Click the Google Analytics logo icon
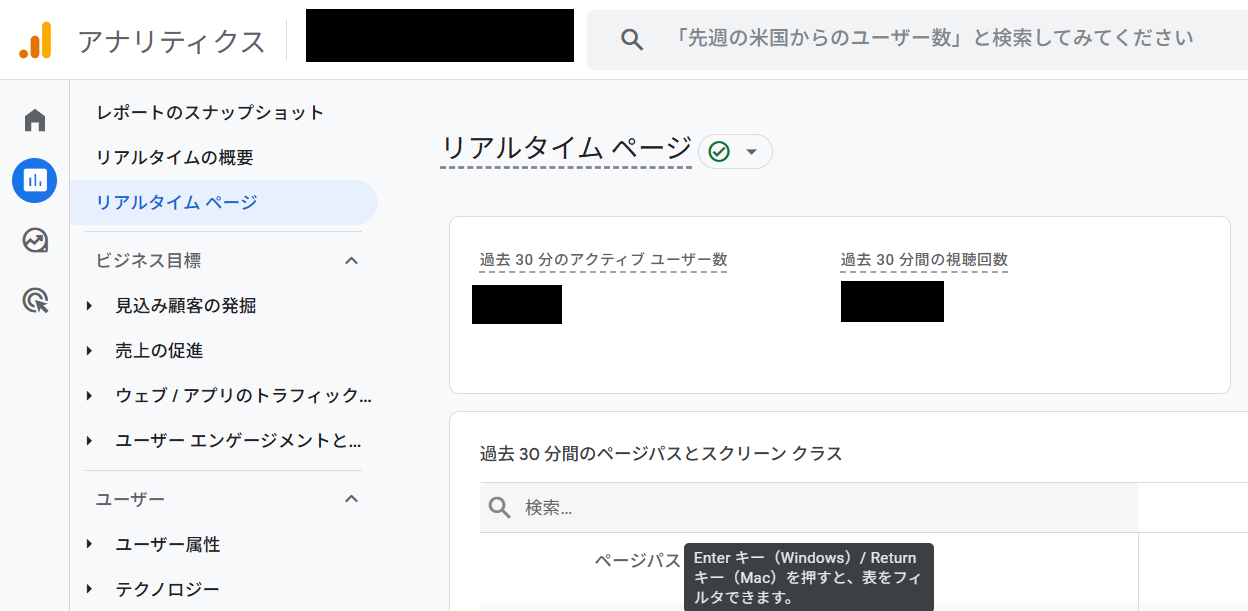This screenshot has width=1248, height=611. [x=35, y=40]
